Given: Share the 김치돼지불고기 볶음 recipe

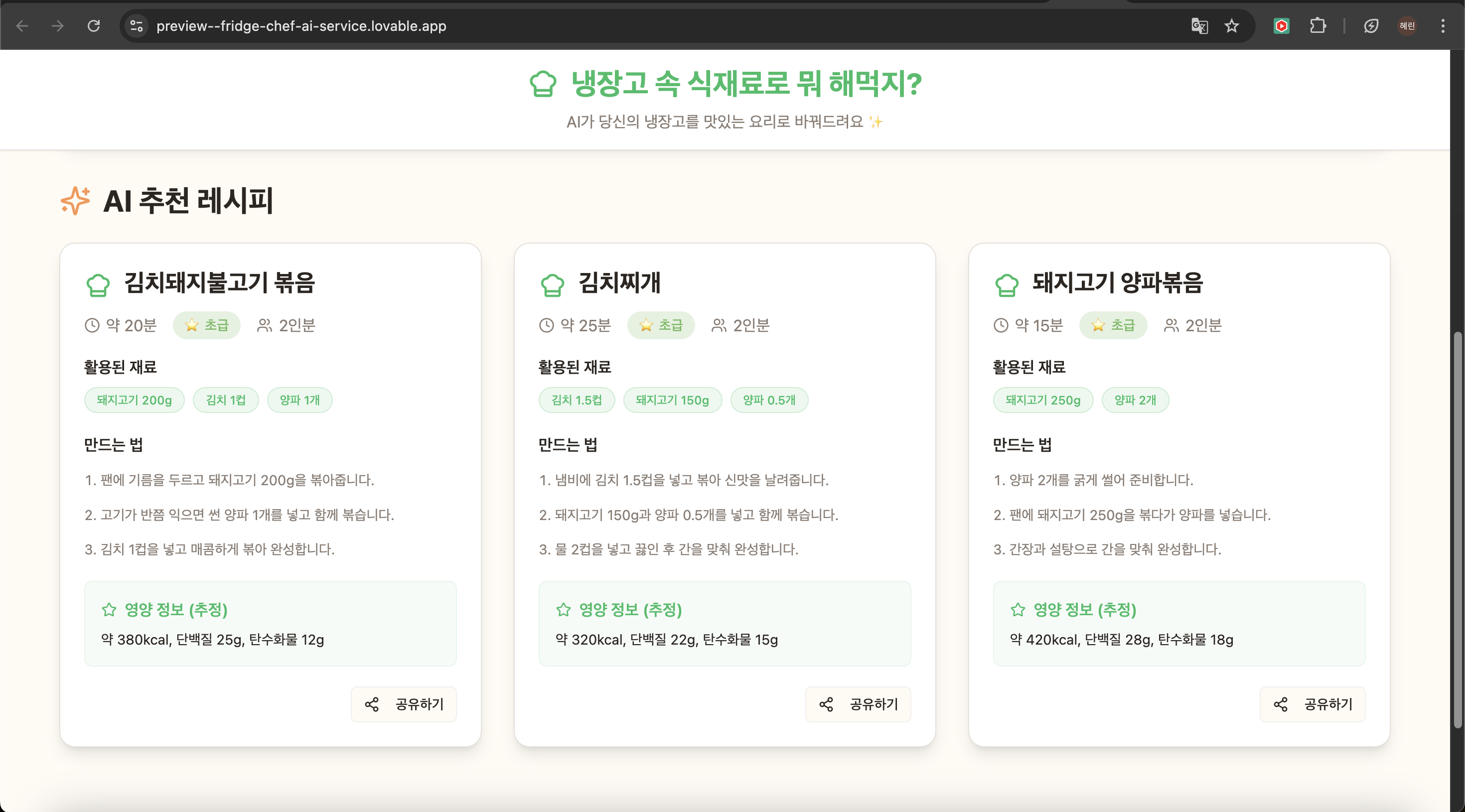Looking at the screenshot, I should tap(404, 704).
